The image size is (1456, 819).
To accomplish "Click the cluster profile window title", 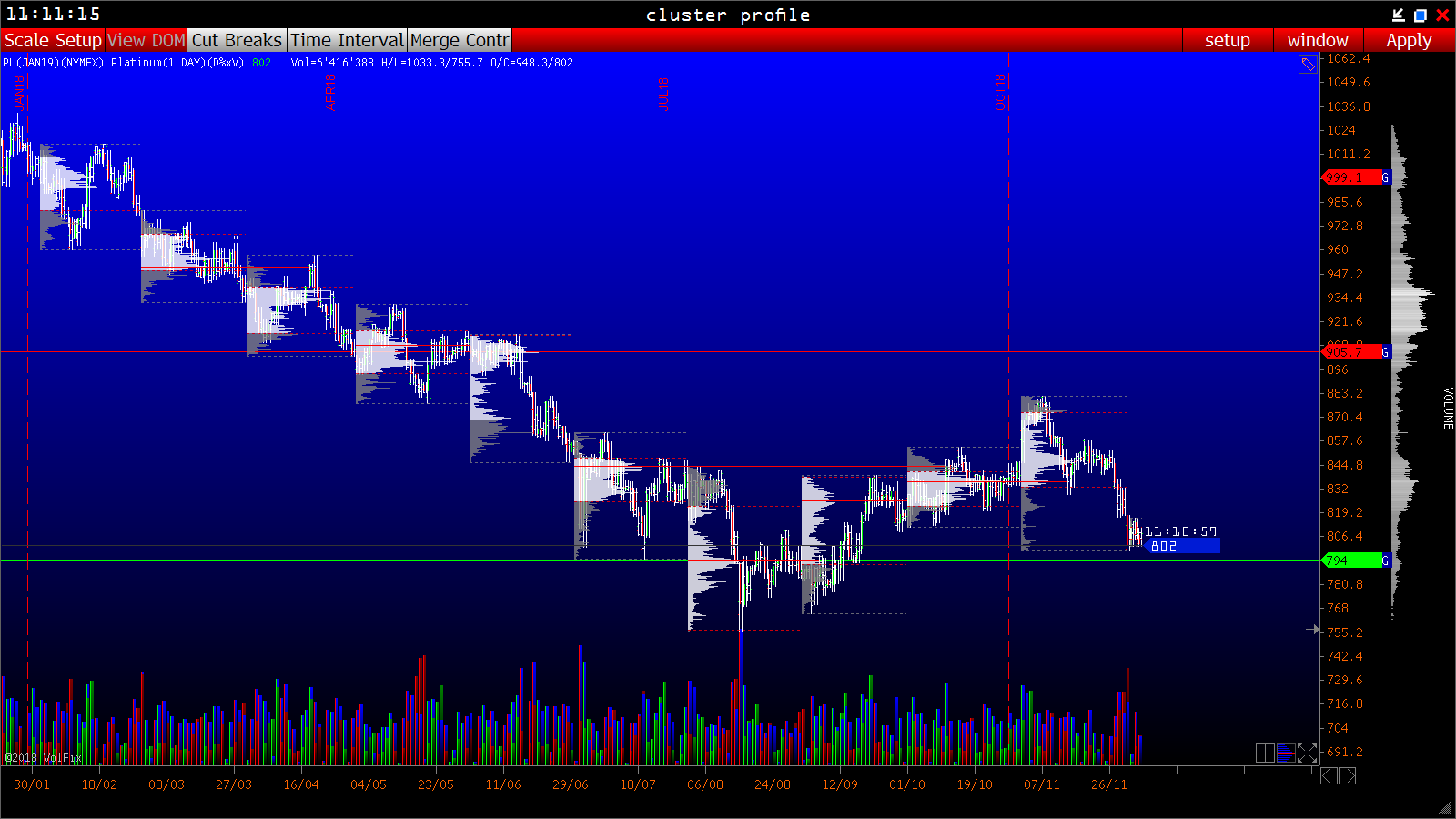I will click(728, 15).
